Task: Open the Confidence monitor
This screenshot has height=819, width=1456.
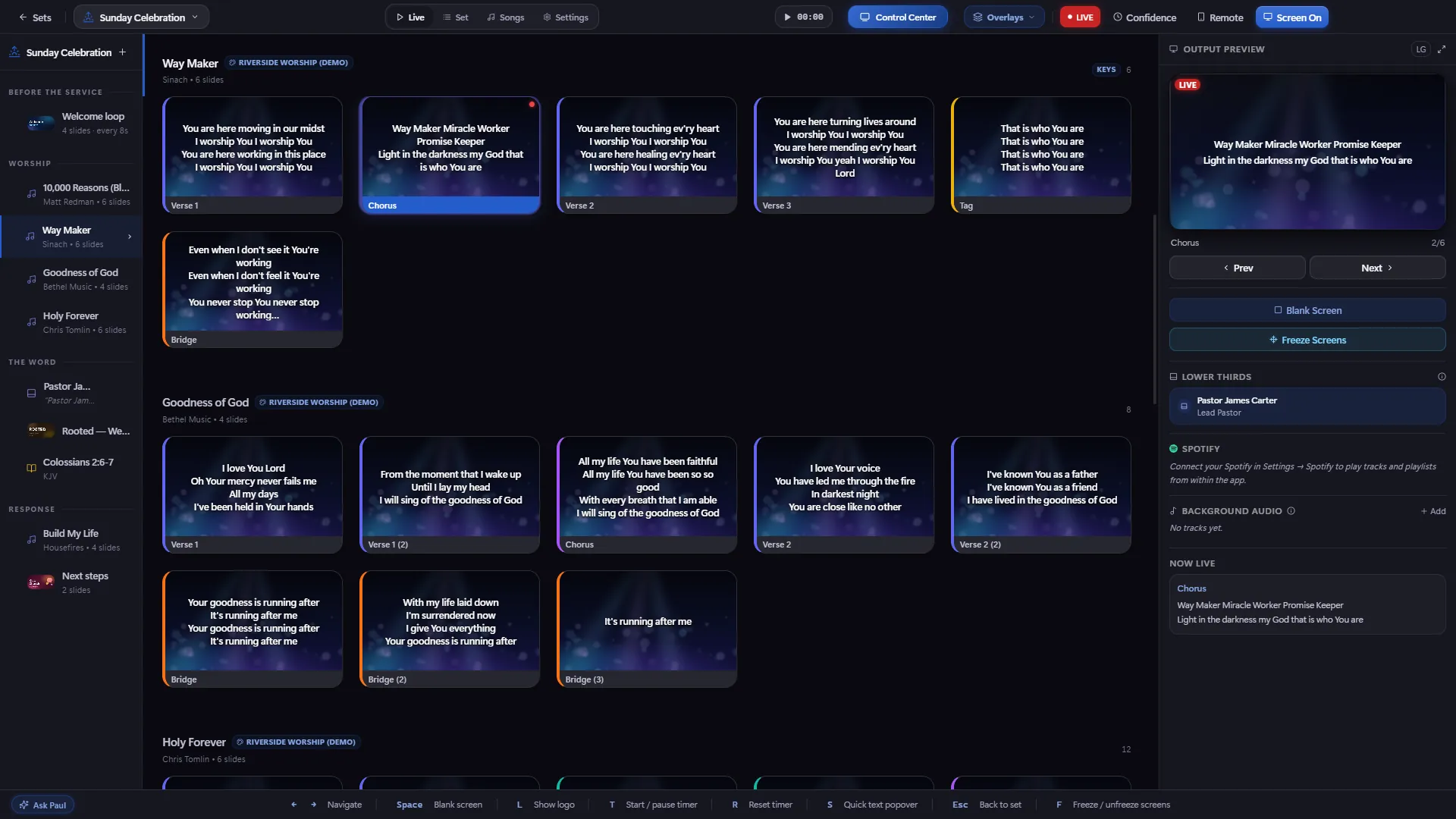Action: pyautogui.click(x=1144, y=17)
